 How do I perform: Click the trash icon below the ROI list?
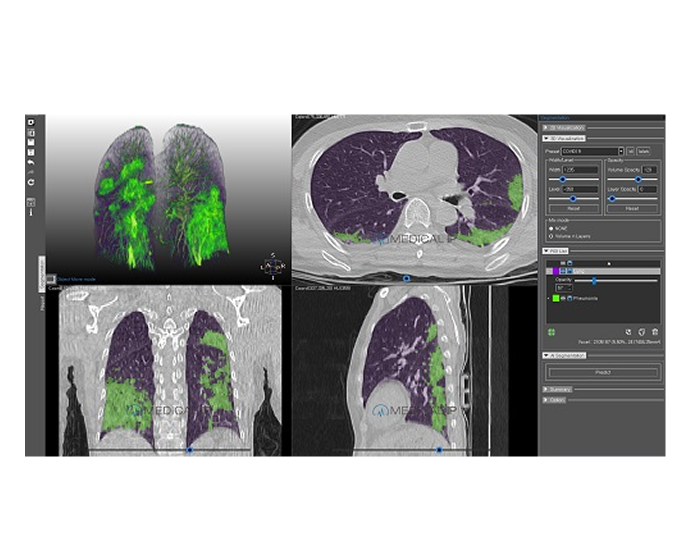[655, 331]
